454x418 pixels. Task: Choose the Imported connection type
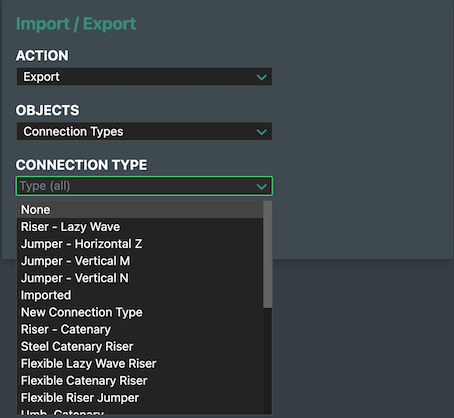point(140,295)
